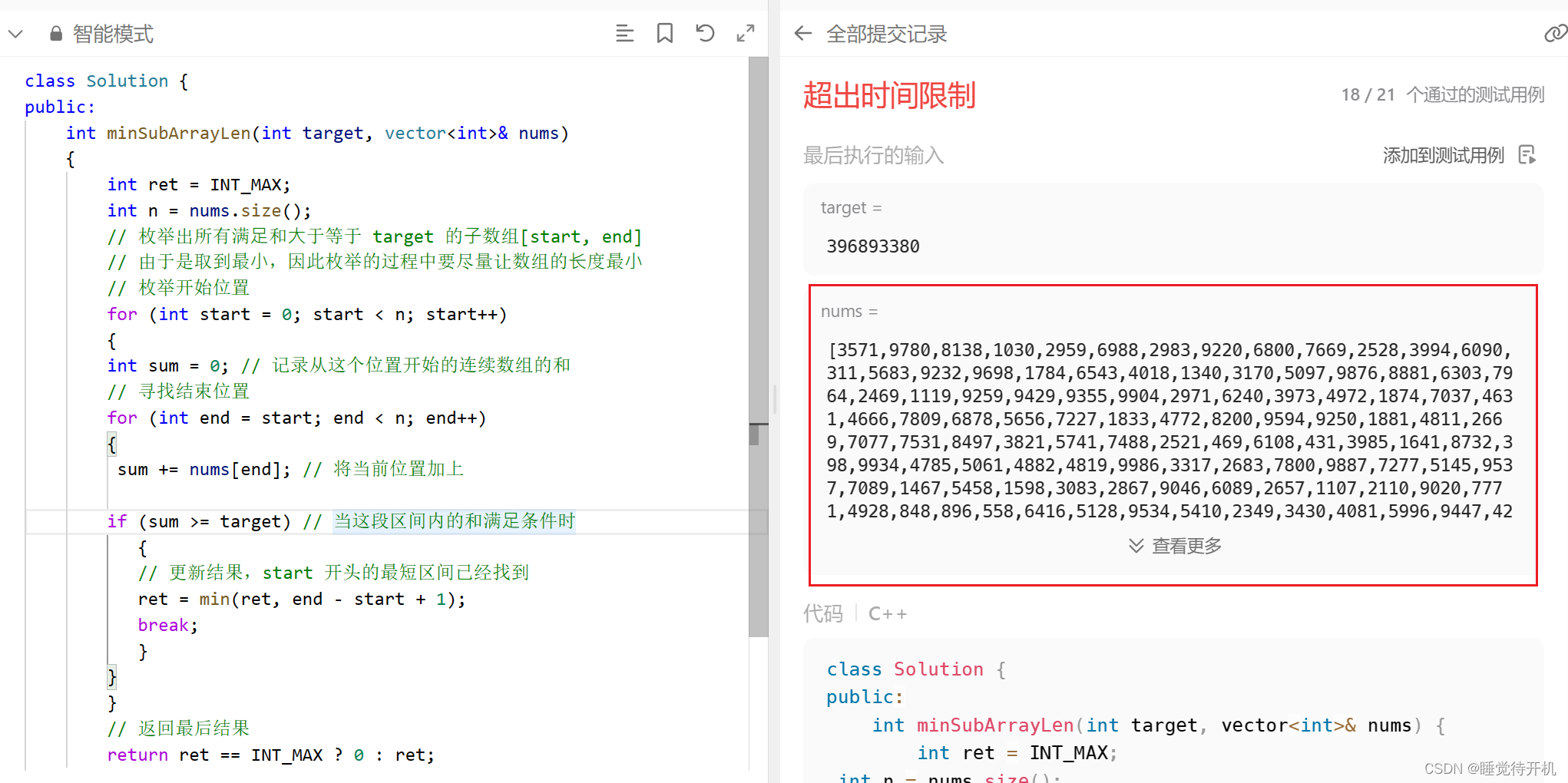The height and width of the screenshot is (783, 1568).
Task: Click the add-to-testcase document icon
Action: tap(1527, 155)
